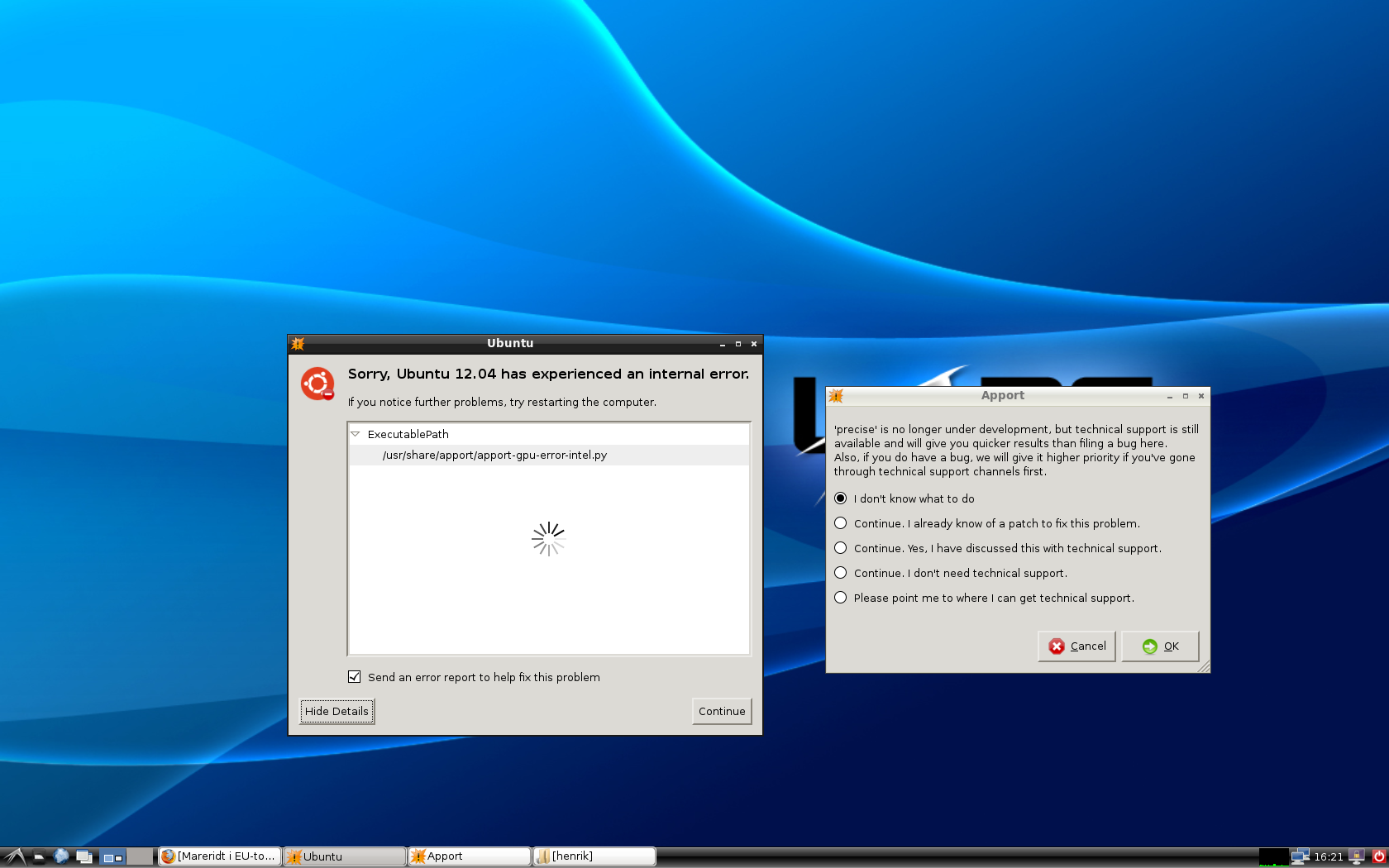Switch to the Ubuntu taskbar window
Viewport: 1389px width, 868px height.
click(x=345, y=856)
